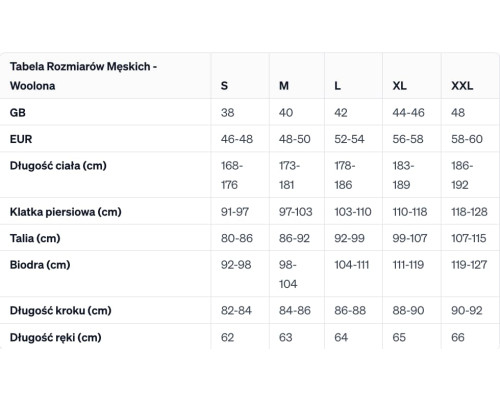Click the Talia (cm) row label

coord(35,238)
